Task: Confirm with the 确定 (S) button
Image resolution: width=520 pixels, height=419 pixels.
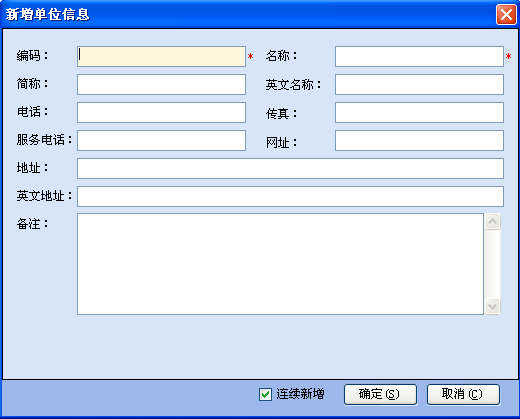Action: [x=380, y=394]
